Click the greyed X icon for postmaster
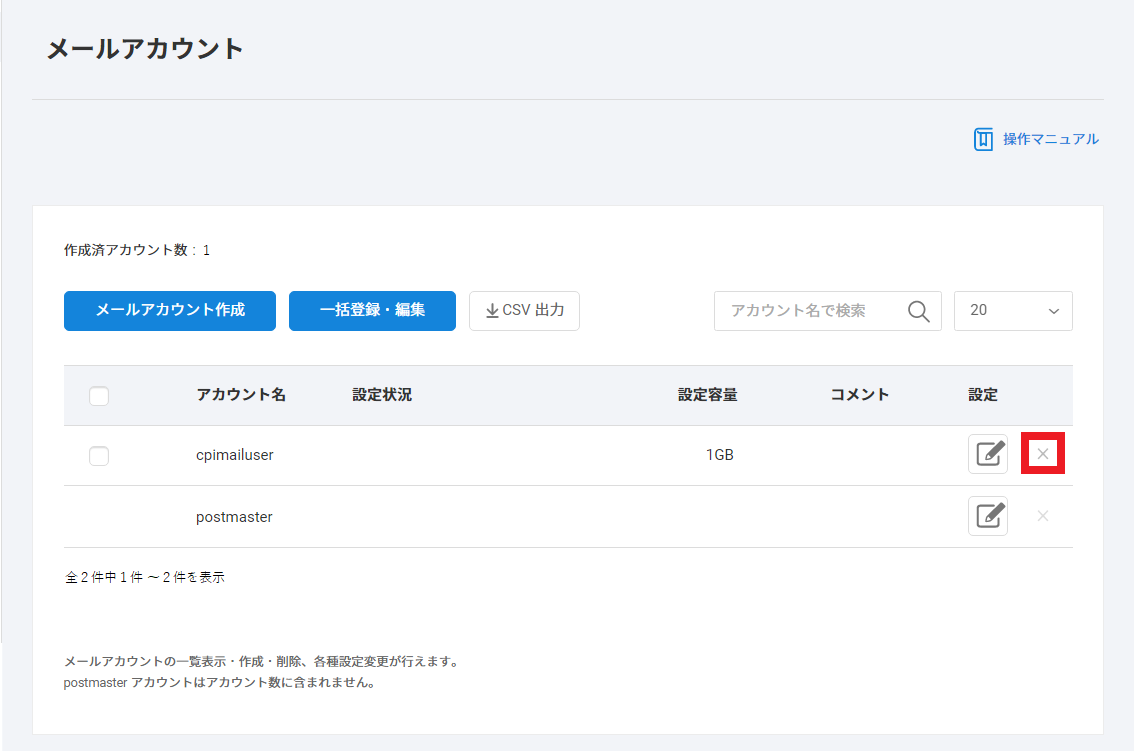This screenshot has height=751, width=1134. (x=1042, y=516)
